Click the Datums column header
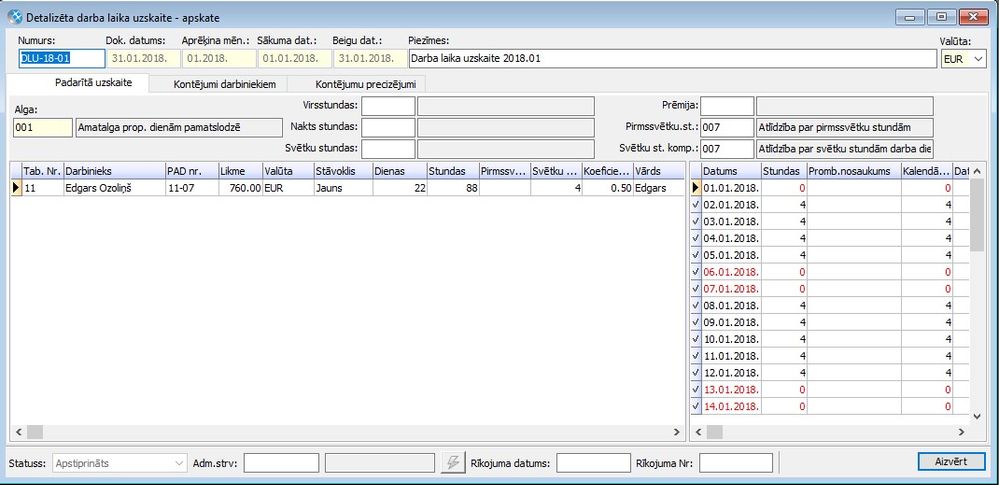This screenshot has height=485, width=999. 731,171
